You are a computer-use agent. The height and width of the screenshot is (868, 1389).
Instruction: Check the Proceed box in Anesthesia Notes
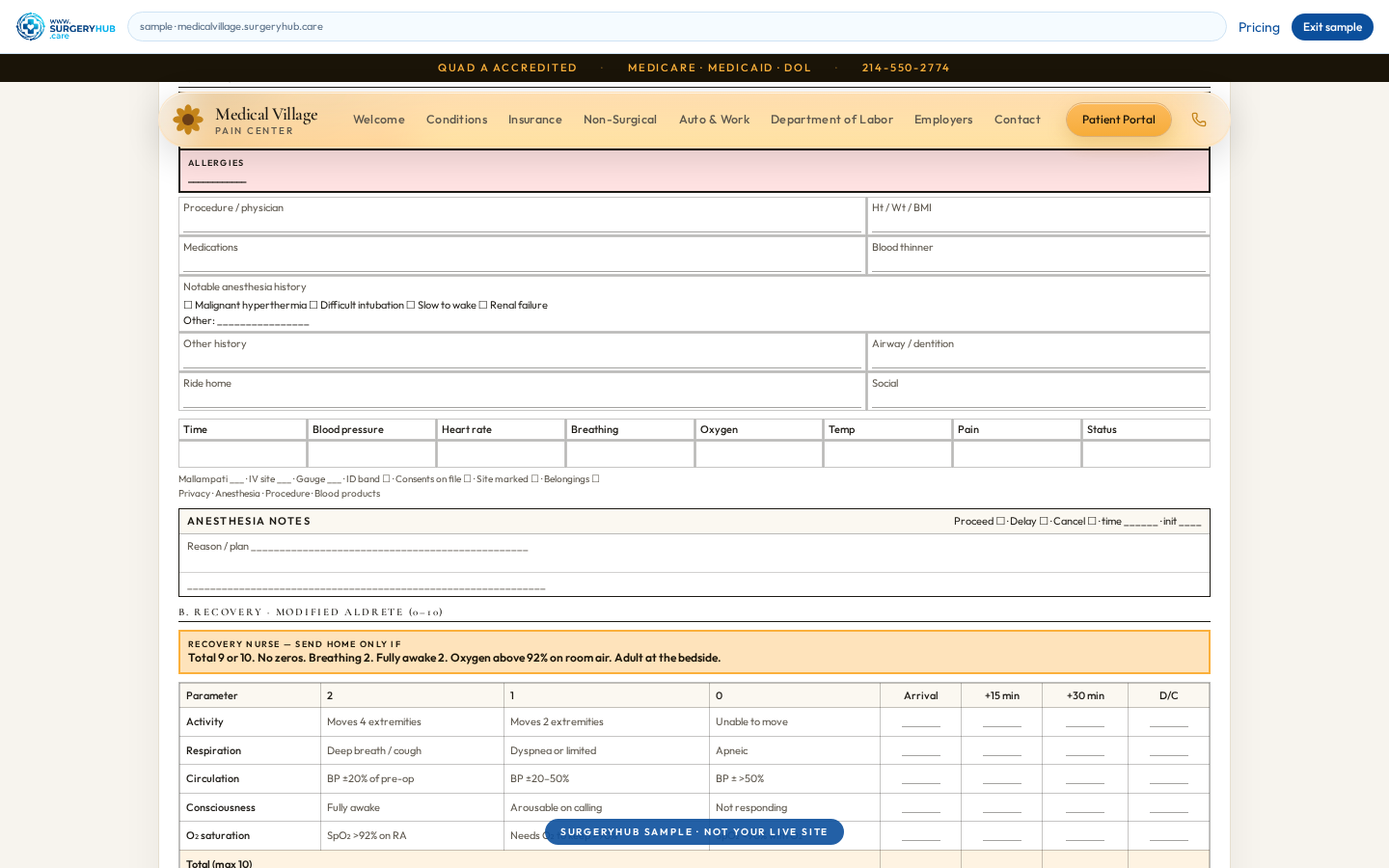point(1000,521)
